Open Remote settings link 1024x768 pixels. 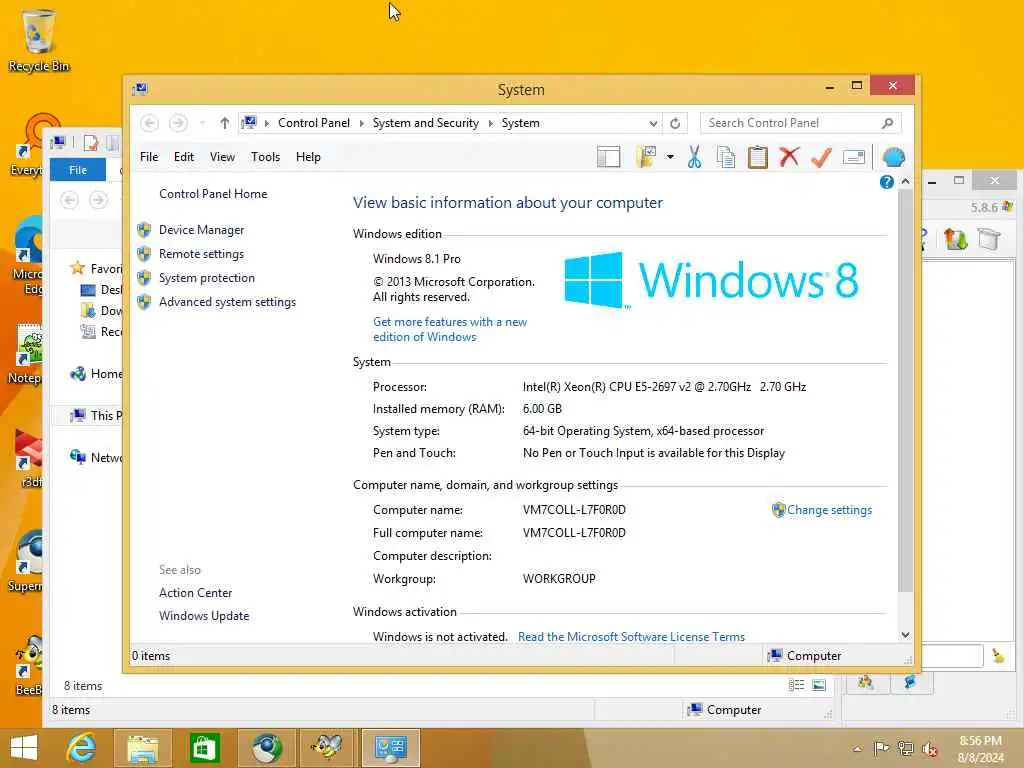click(x=201, y=254)
